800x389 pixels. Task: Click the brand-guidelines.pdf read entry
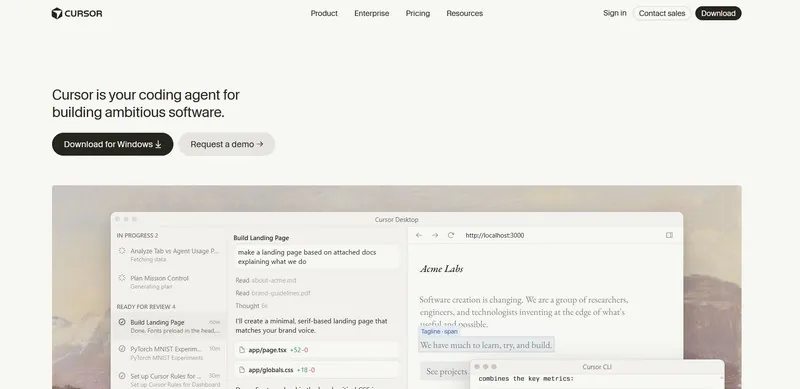273,293
